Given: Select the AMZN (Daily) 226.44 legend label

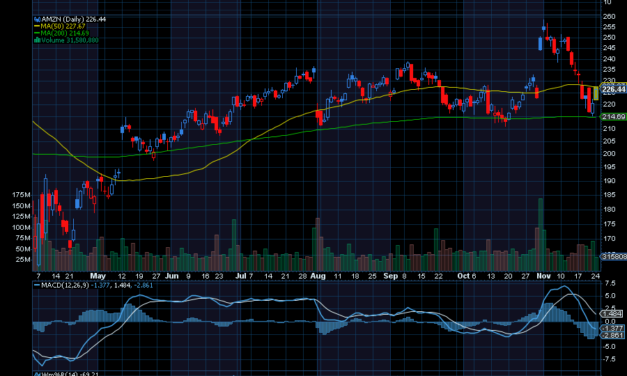Looking at the screenshot, I should (74, 19).
